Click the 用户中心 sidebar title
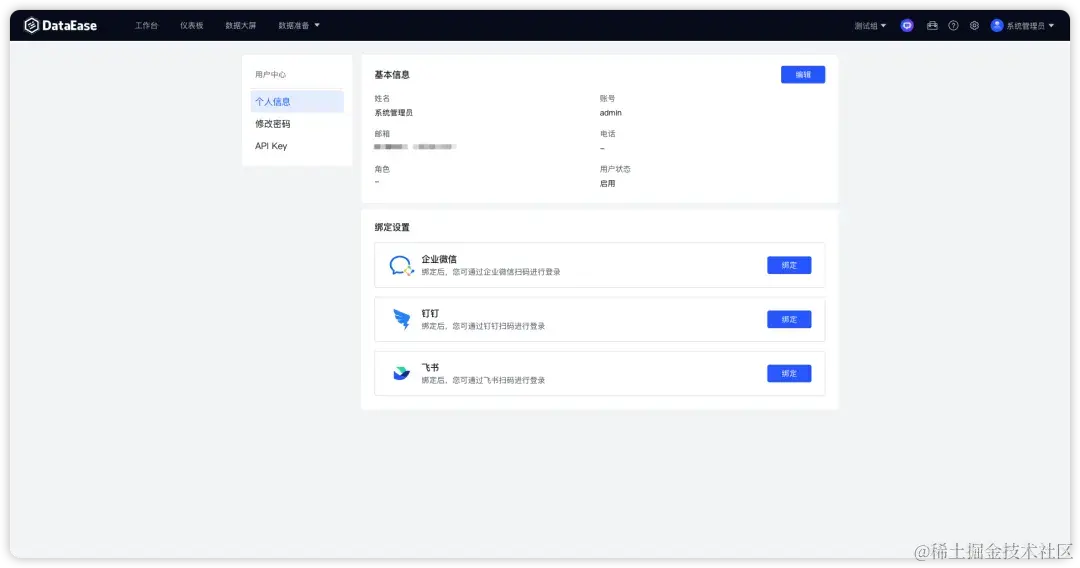Screen dimensions: 1080x568 pyautogui.click(x=271, y=74)
